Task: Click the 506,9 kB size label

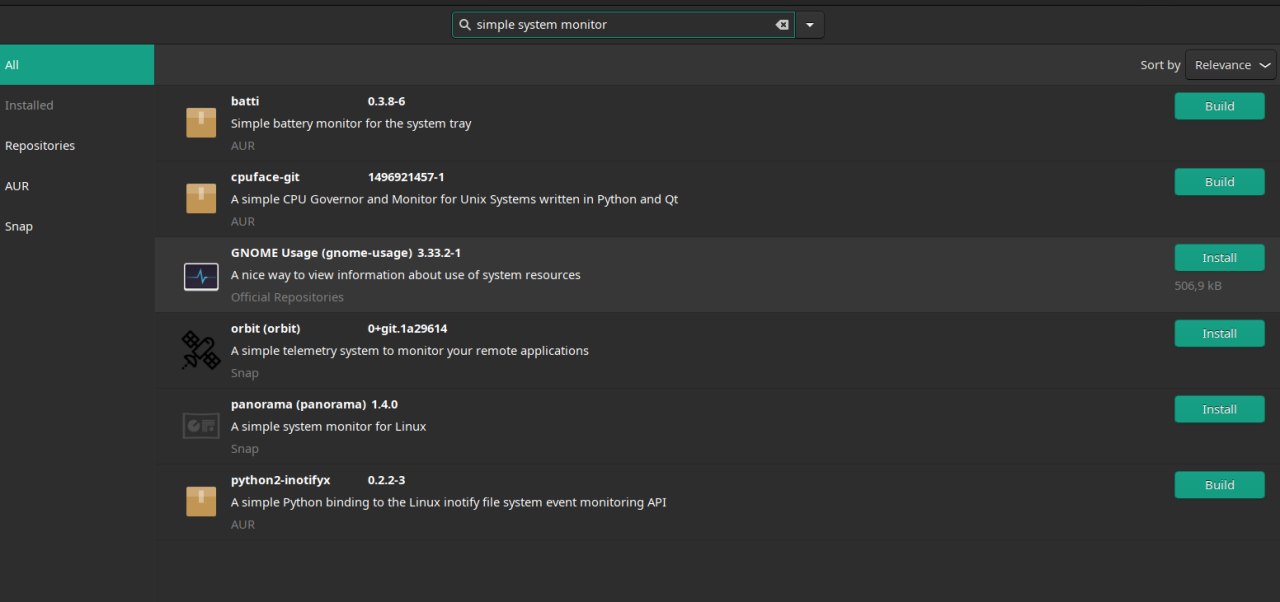Action: pyautogui.click(x=1198, y=286)
